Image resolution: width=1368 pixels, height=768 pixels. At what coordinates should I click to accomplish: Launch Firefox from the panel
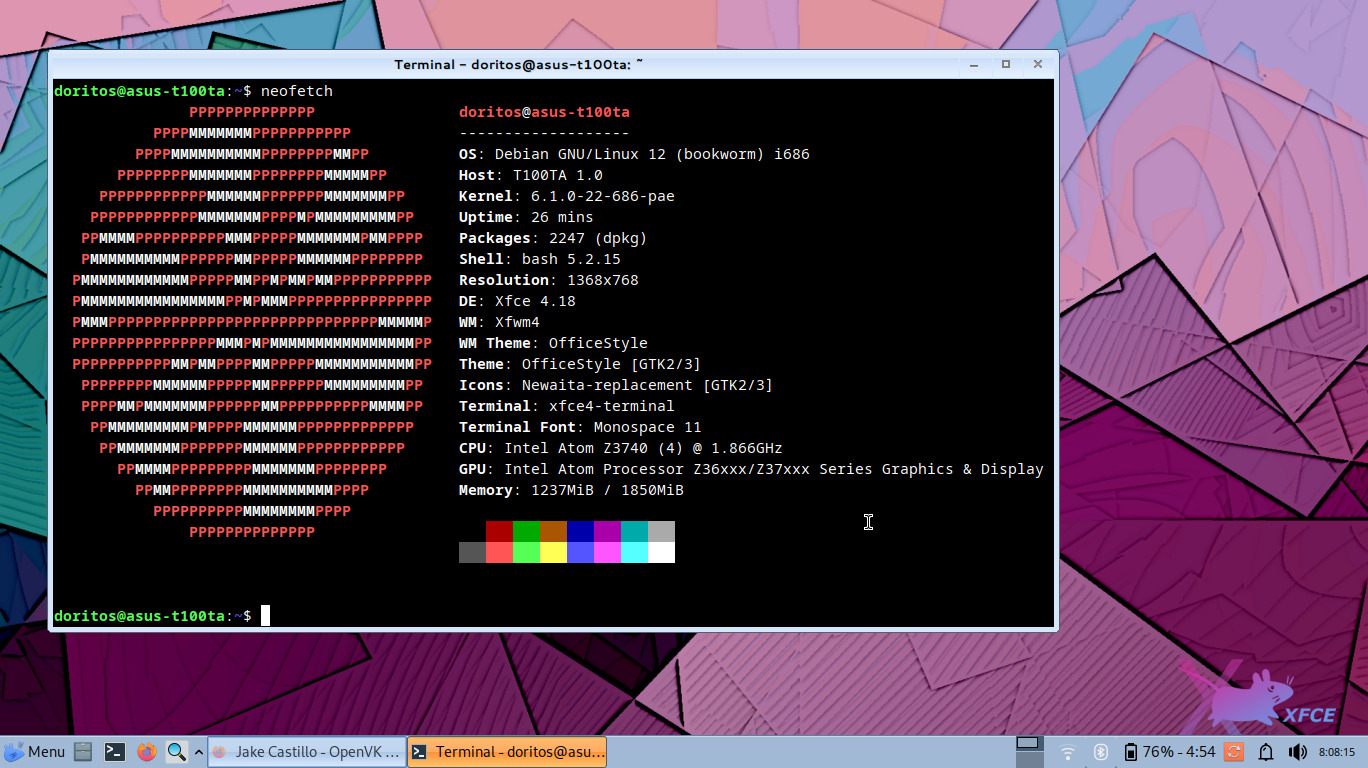tap(147, 752)
